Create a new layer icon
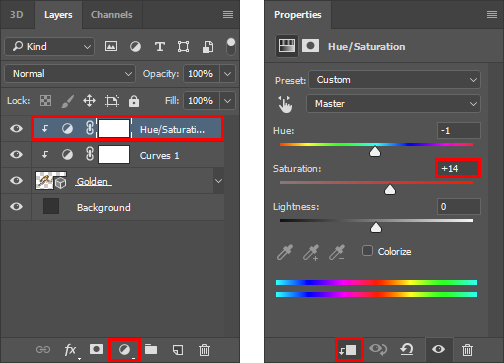504x363 pixels. pos(178,350)
